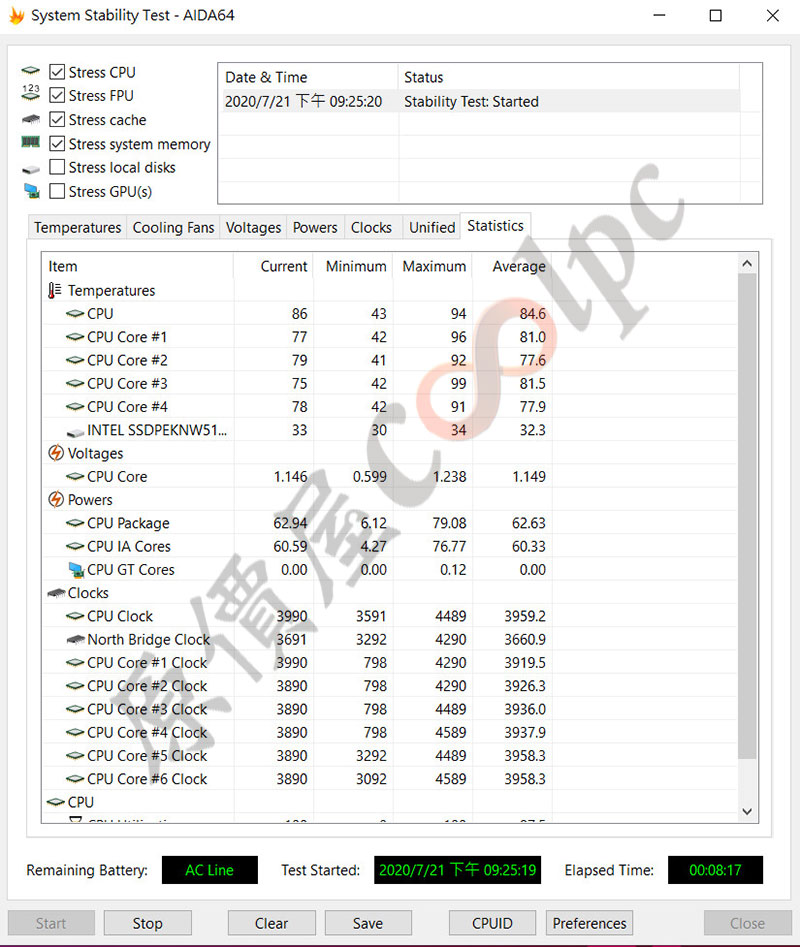This screenshot has width=800, height=947.
Task: Click the statistics list scrollbar thumb
Action: 747,516
